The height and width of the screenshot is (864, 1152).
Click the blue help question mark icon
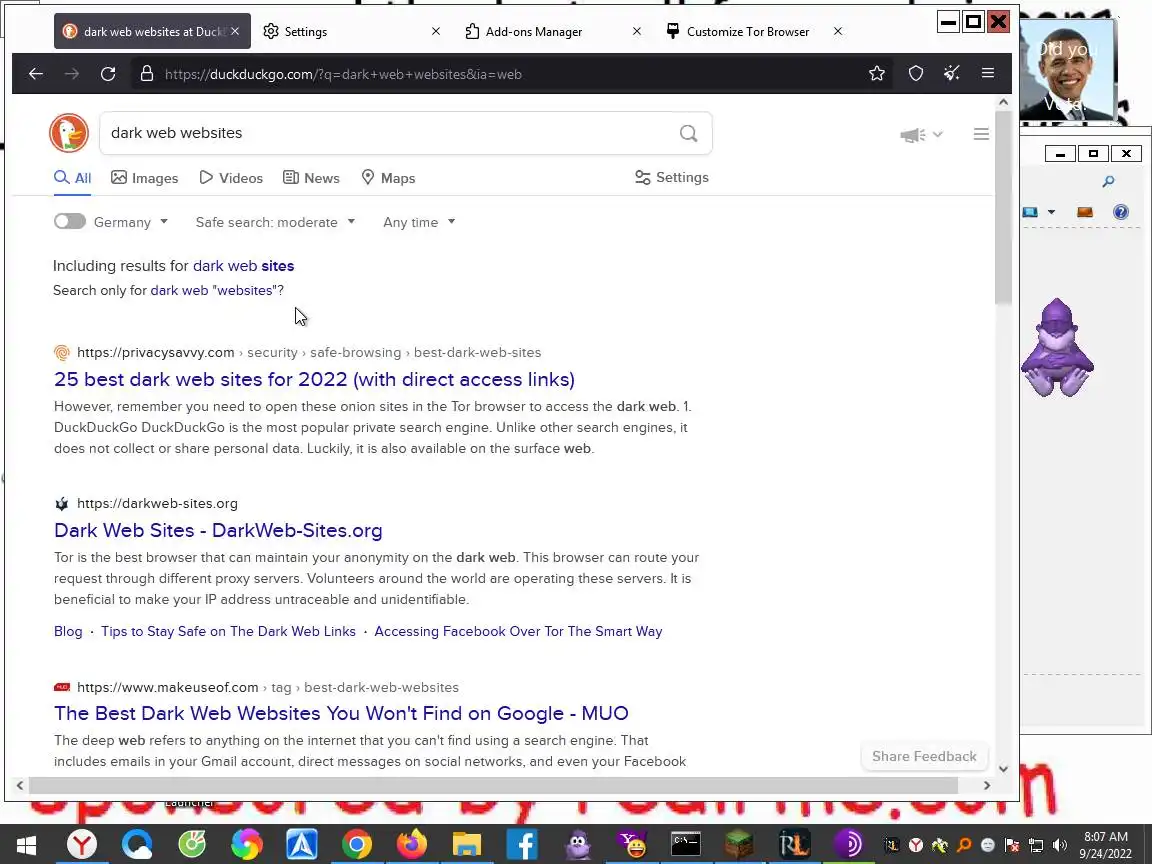(x=1120, y=212)
